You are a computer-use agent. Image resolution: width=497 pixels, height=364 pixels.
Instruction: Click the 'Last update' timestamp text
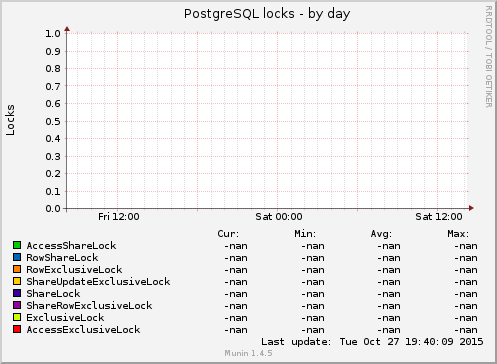point(372,342)
